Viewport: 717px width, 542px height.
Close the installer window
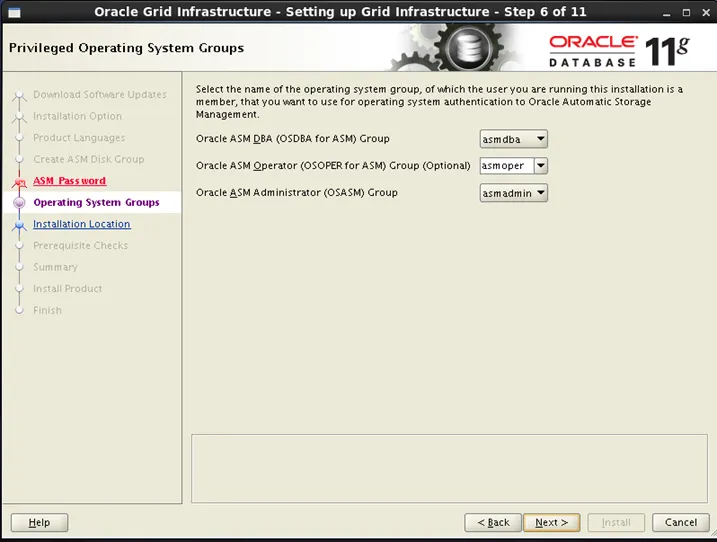(x=706, y=13)
